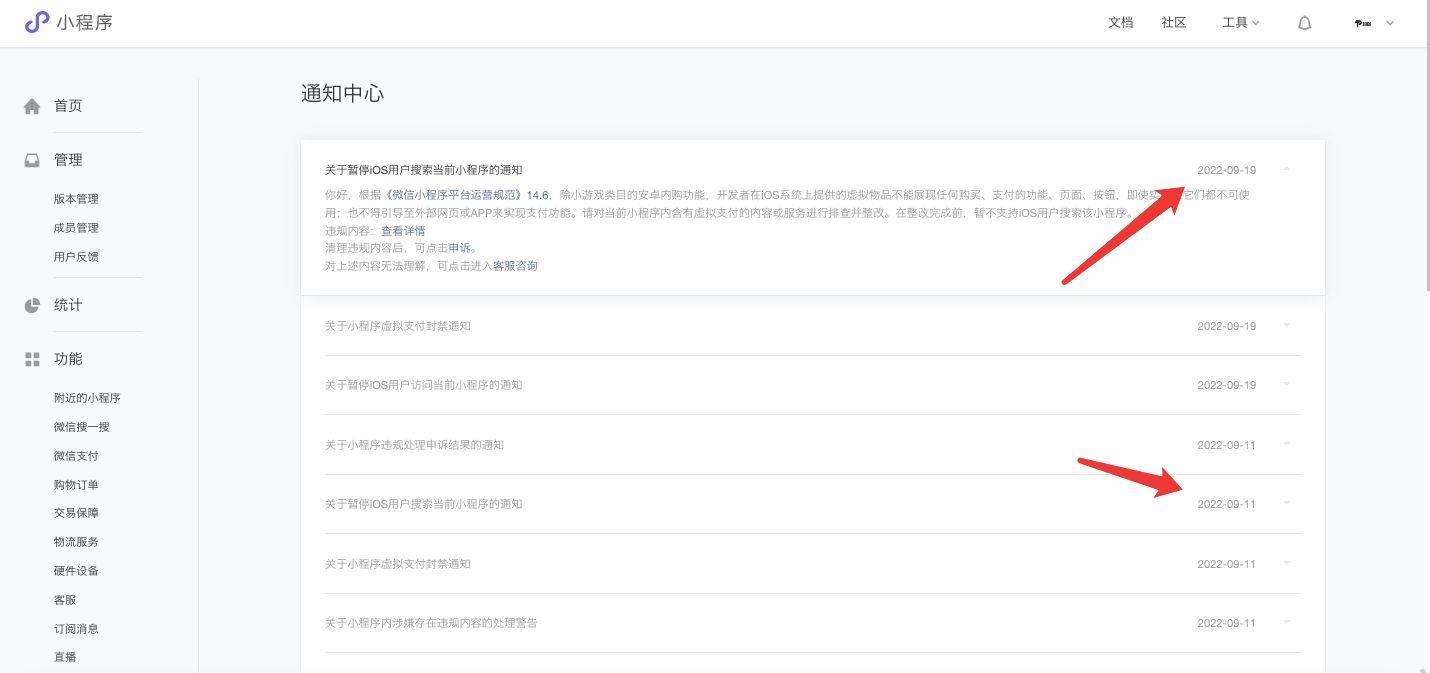Expand the iOS搜索 notice dated 2022-09-11

coord(1286,503)
